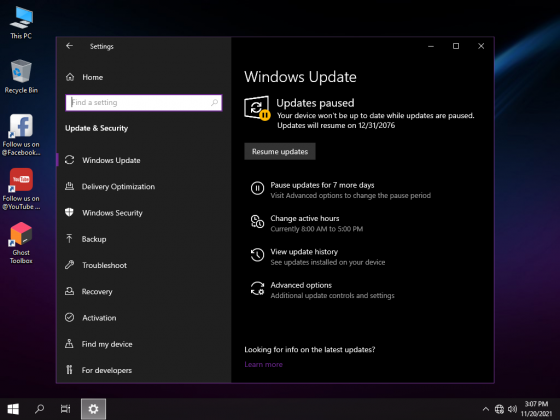This screenshot has width=560, height=420.
Task: Click the For developers icon
Action: point(70,370)
